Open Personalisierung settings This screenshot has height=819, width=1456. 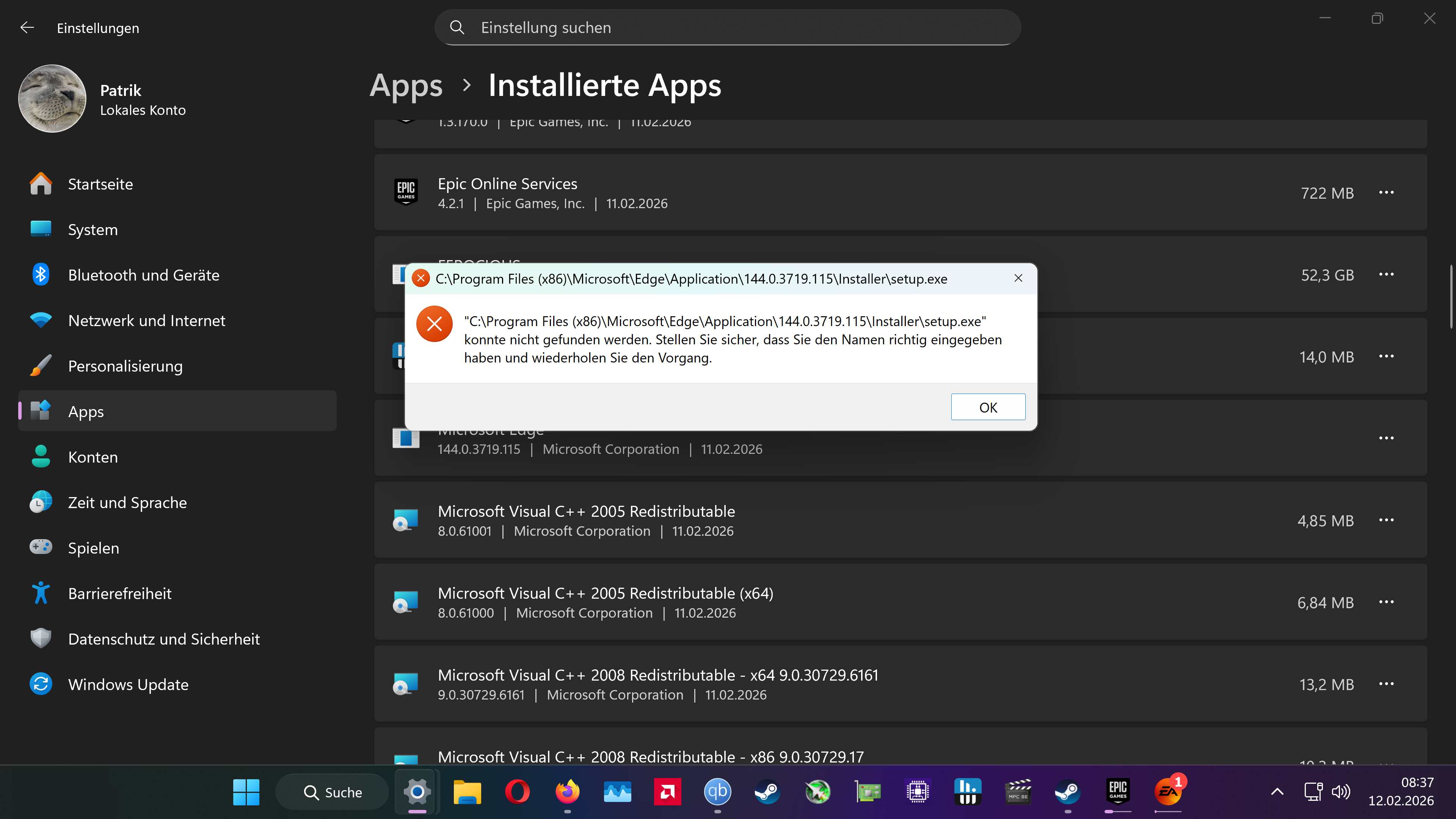(126, 366)
